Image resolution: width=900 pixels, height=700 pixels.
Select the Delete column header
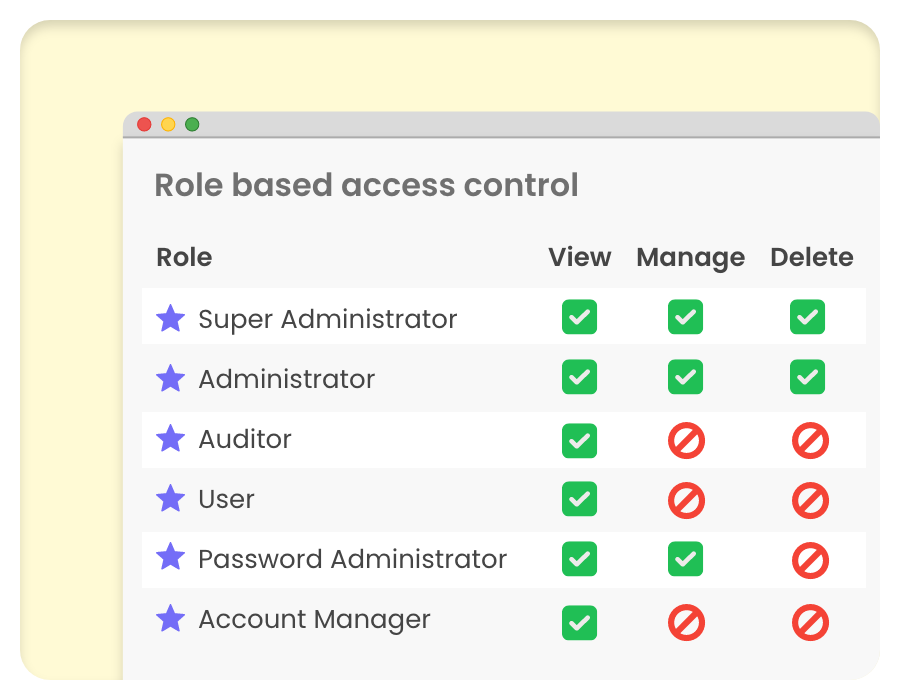tap(811, 257)
